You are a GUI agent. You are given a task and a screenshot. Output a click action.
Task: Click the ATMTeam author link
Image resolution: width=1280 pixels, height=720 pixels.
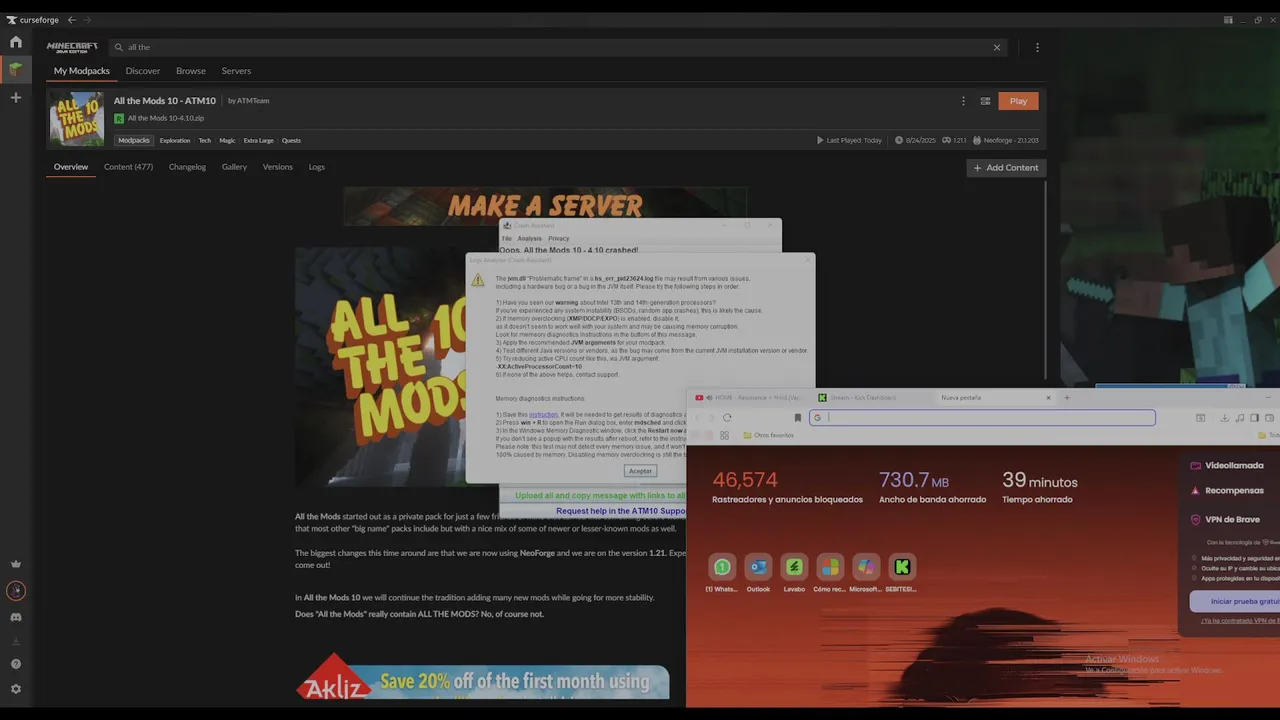(x=252, y=101)
